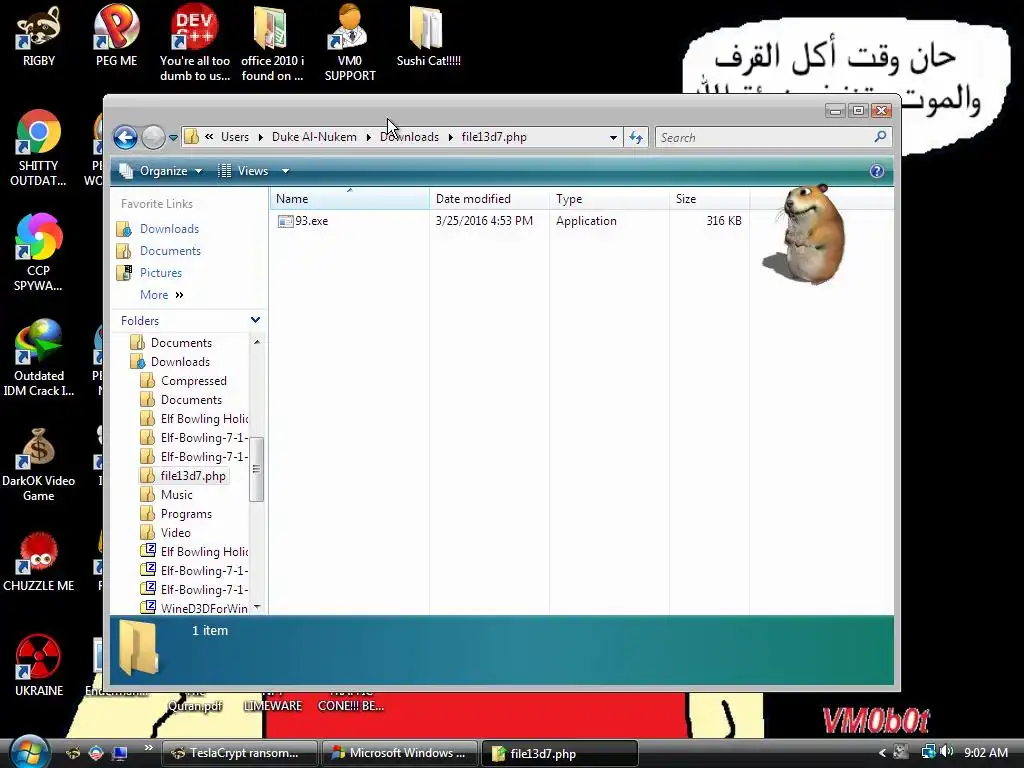Click the address bar Refresh button
Viewport: 1024px width, 768px height.
(x=635, y=137)
